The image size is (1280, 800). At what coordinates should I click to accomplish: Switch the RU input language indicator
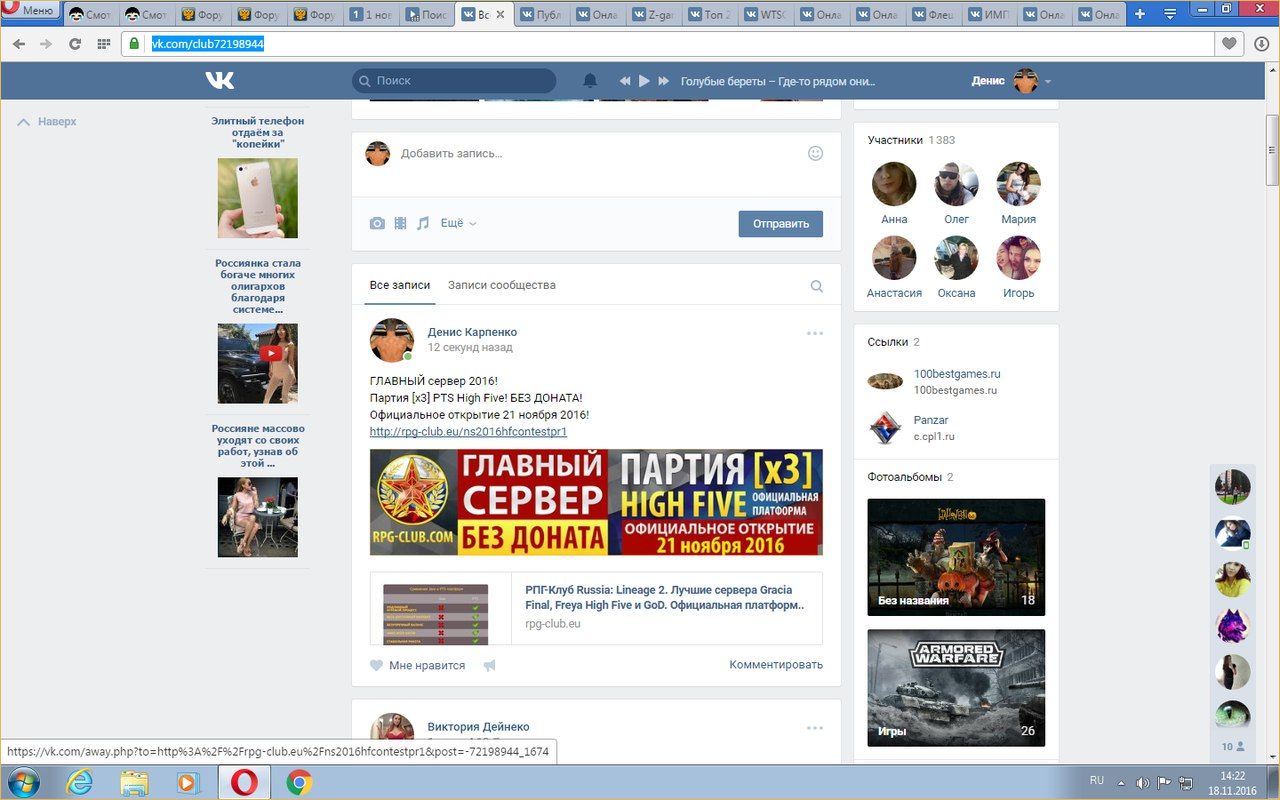1096,779
